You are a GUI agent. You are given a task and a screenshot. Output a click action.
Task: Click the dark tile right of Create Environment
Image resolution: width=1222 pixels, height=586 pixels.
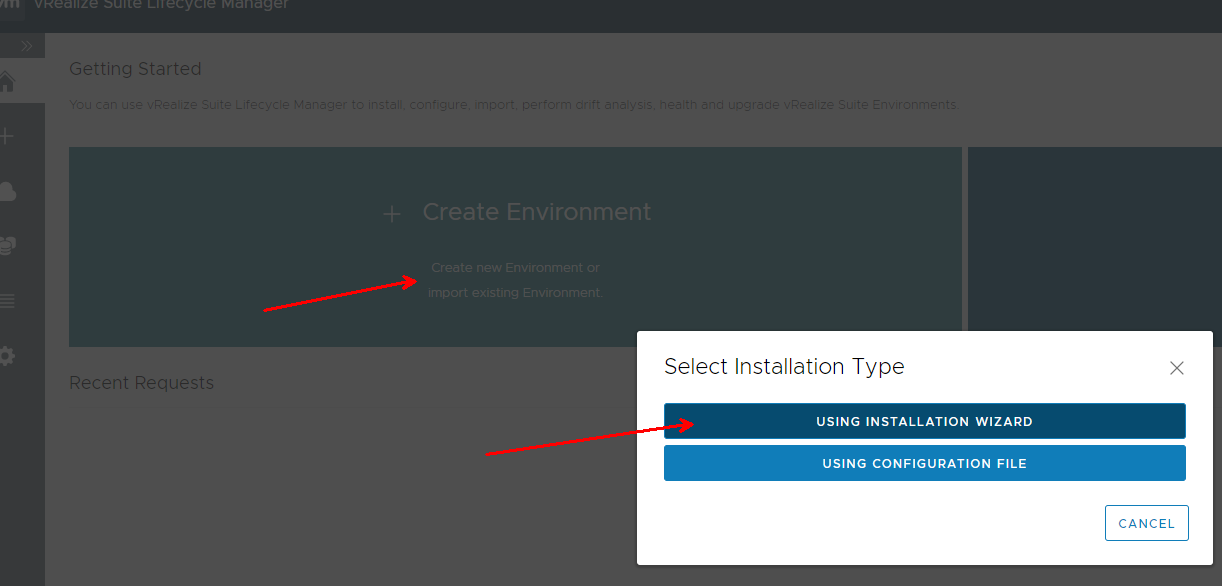1094,240
